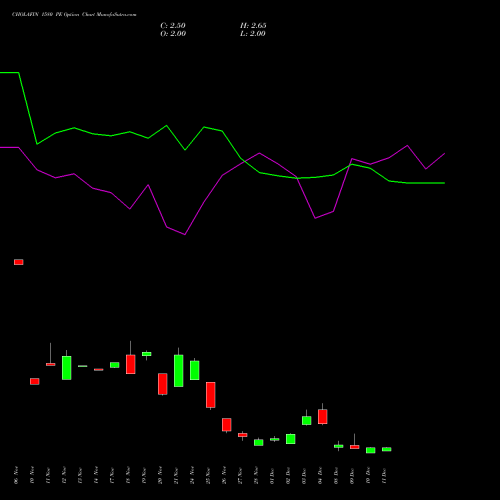Click the open value O: 2.00
The width and height of the screenshot is (500, 500).
(x=173, y=34)
